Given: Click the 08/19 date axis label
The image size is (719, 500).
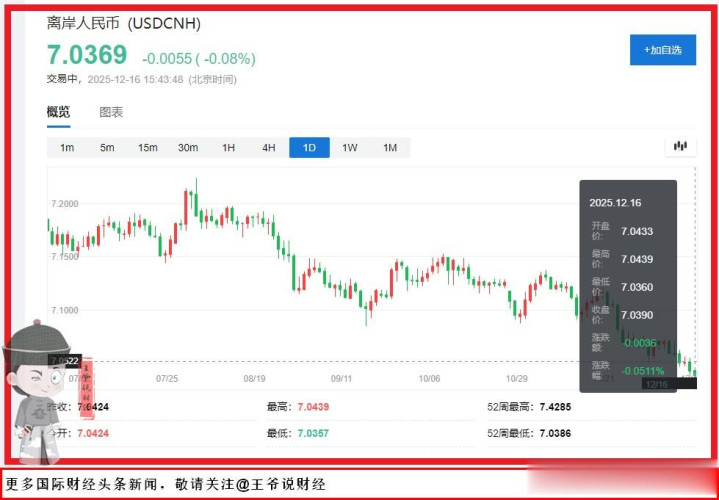Looking at the screenshot, I should [254, 379].
